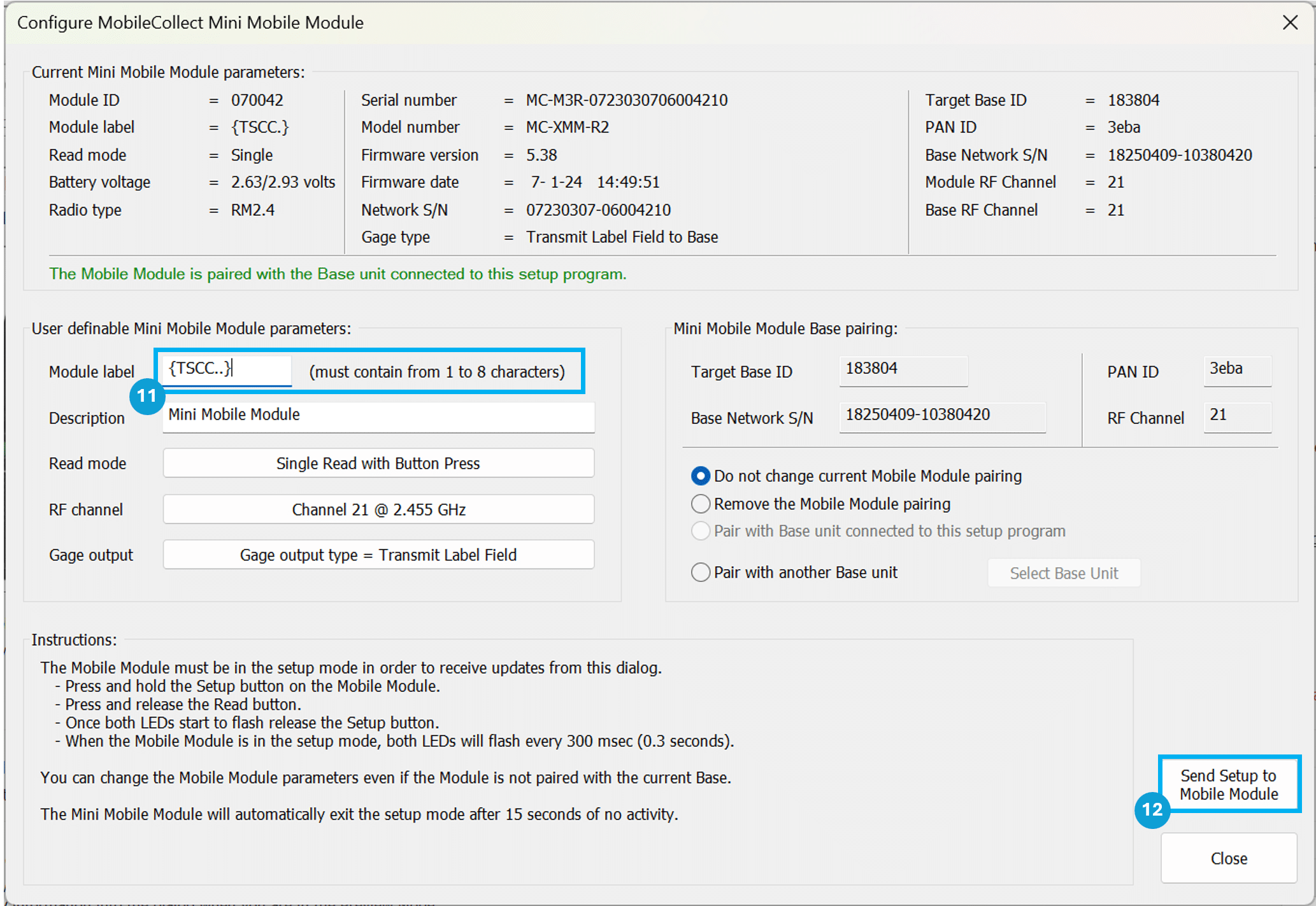1316x906 pixels.
Task: Click the Close button
Action: click(x=1228, y=858)
